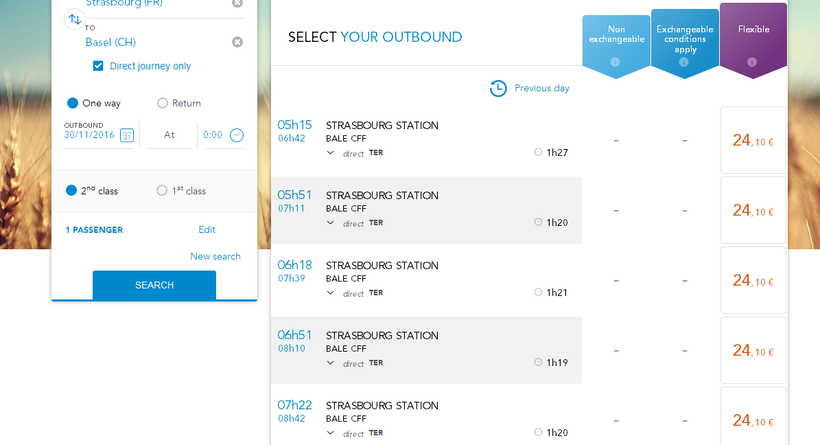Click the New search link

pos(215,257)
